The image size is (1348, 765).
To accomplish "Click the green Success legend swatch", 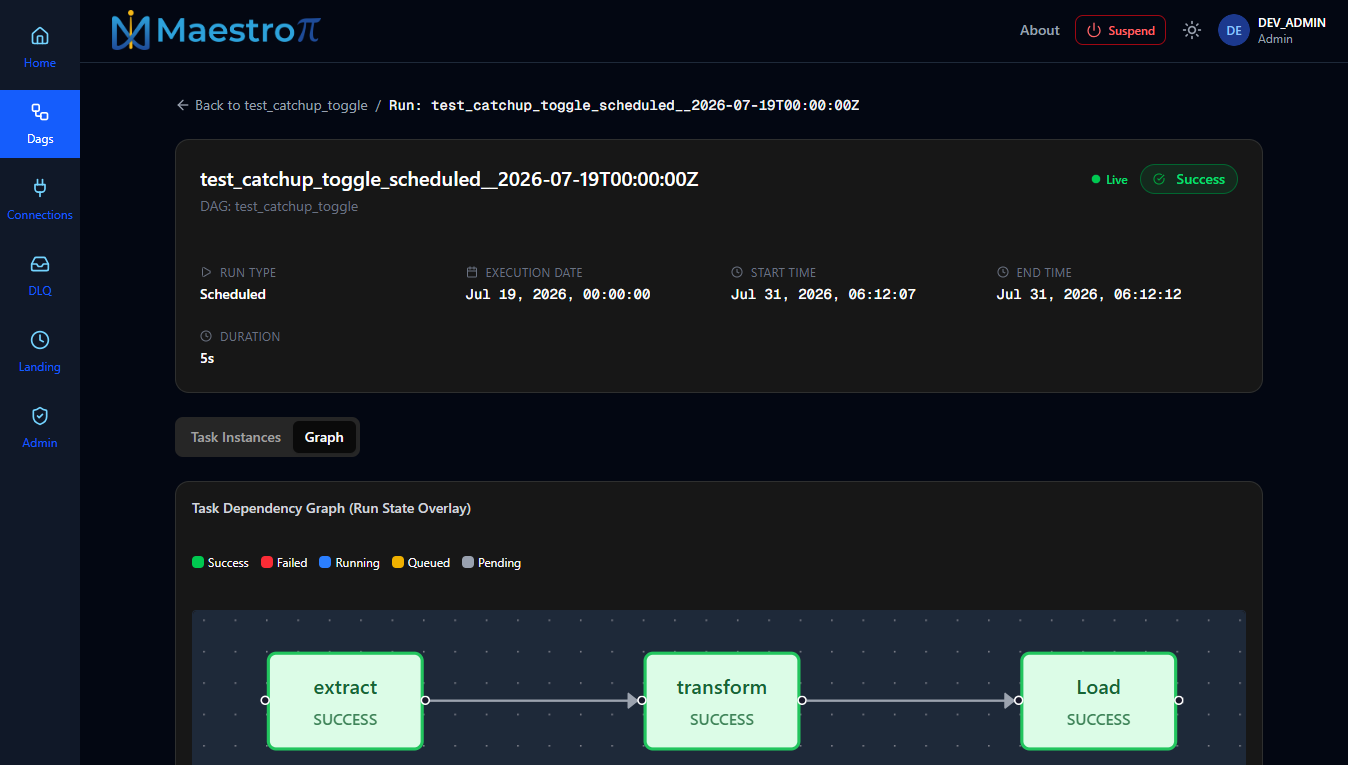I will [x=198, y=562].
